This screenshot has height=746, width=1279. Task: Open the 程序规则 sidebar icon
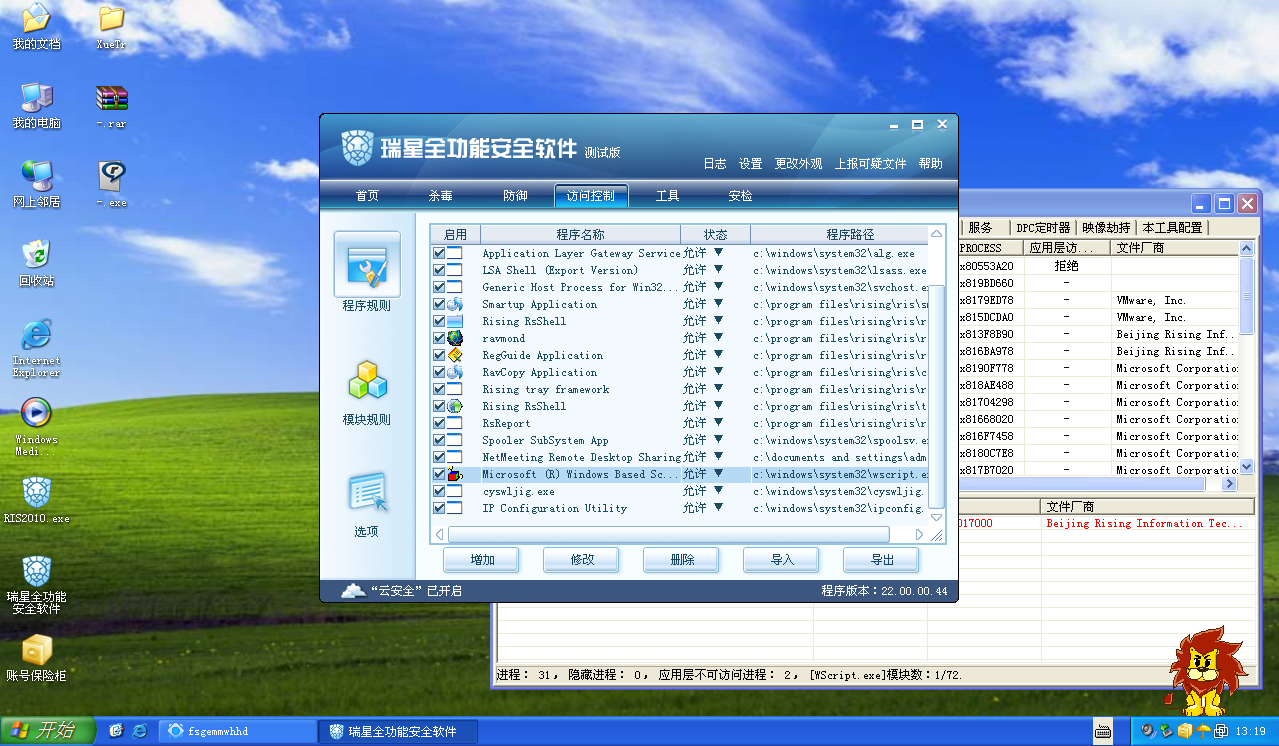(x=367, y=265)
